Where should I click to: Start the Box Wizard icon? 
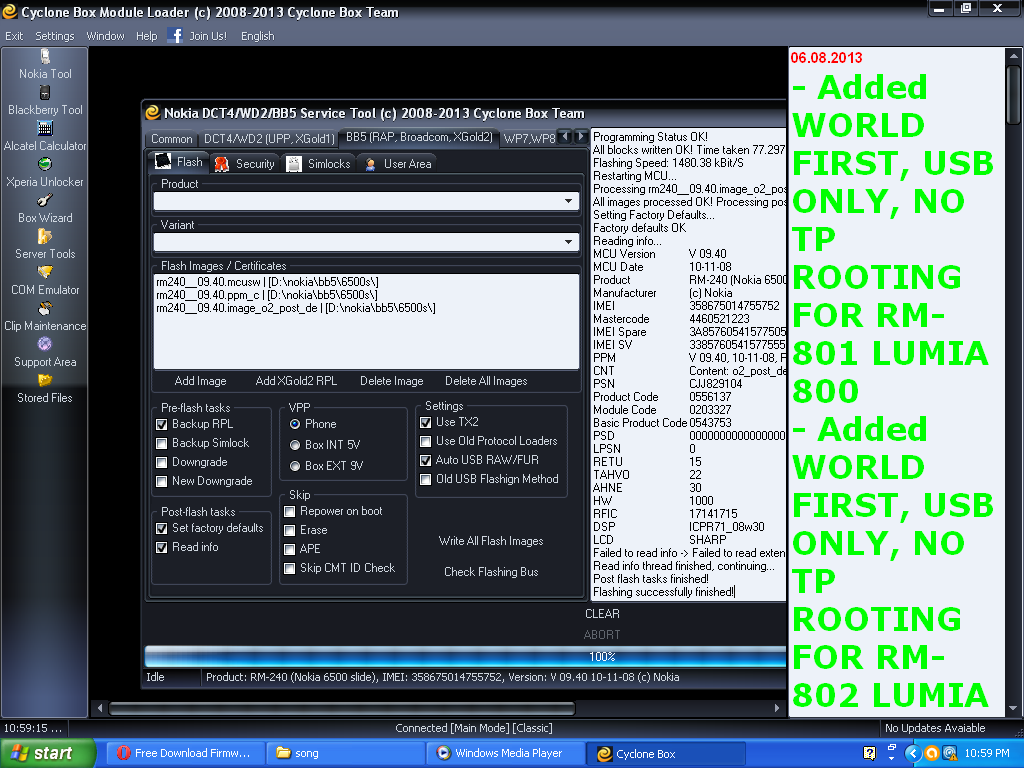point(45,201)
